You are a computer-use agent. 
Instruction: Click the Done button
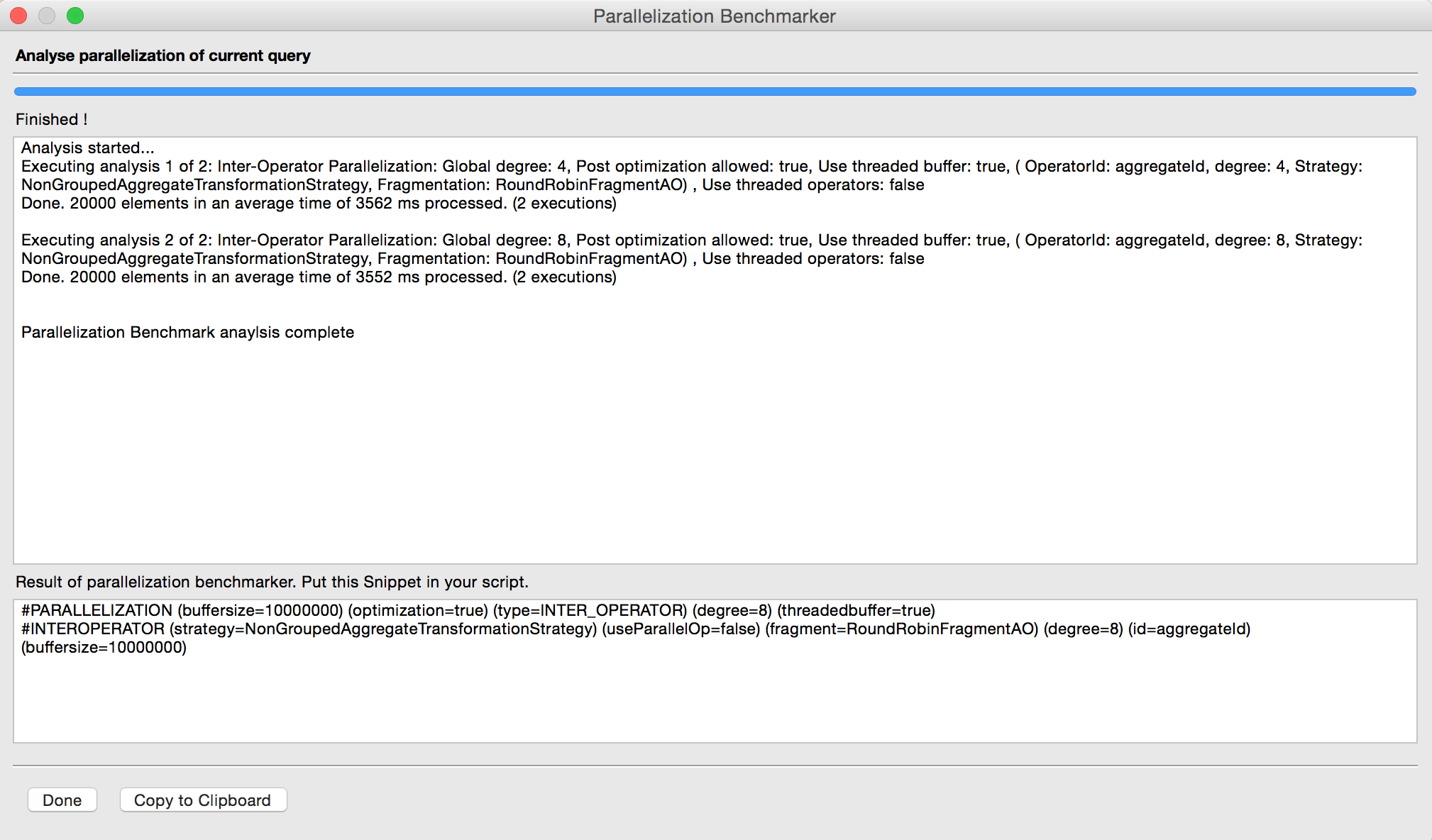[x=62, y=800]
